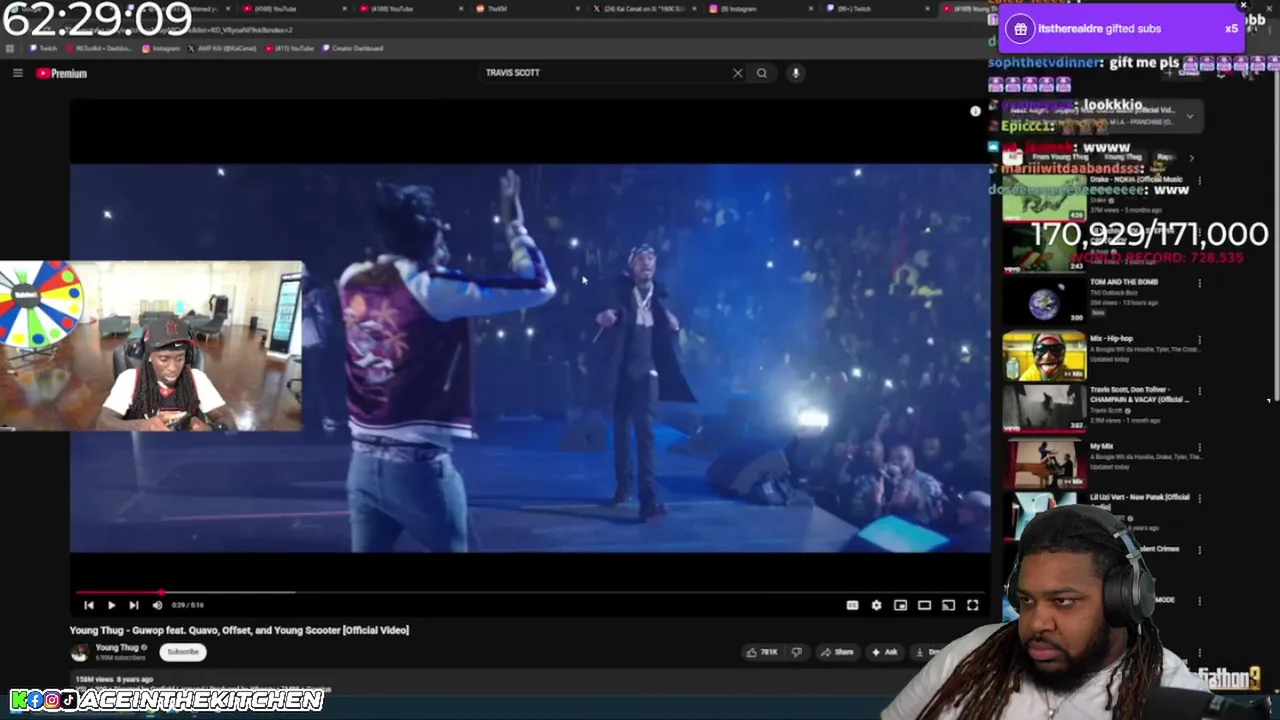1280x720 pixels.
Task: Clear the TRAVIS SCOTT search text
Action: (738, 73)
